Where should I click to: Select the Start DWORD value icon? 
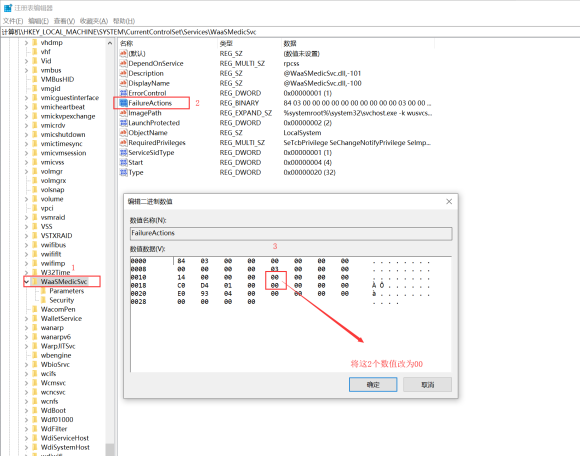coord(123,162)
